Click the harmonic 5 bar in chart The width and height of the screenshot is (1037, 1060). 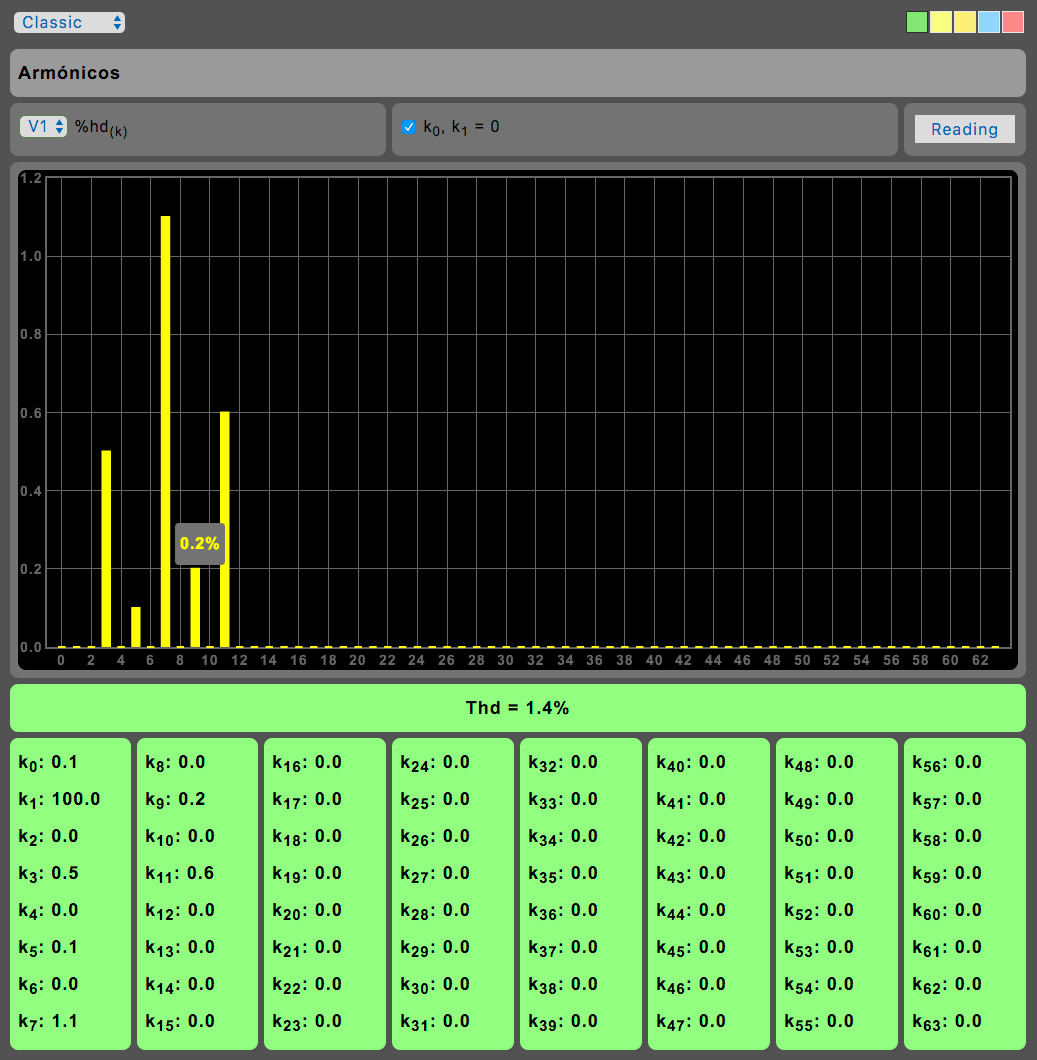[x=136, y=627]
